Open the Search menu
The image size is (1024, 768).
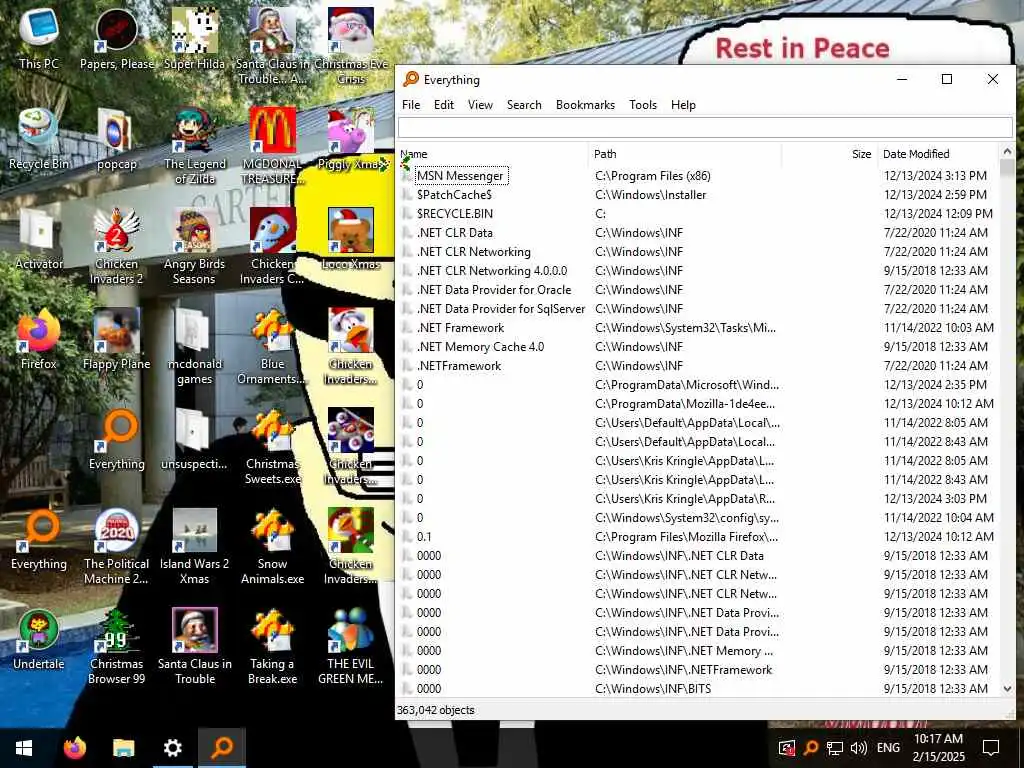pos(524,104)
